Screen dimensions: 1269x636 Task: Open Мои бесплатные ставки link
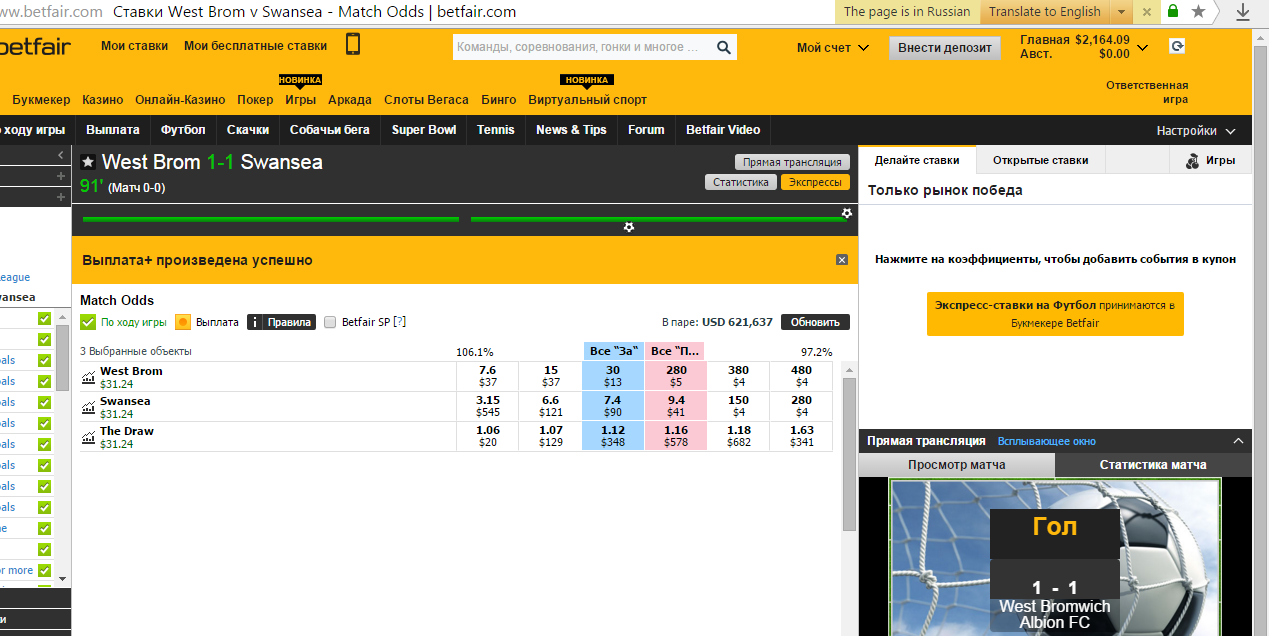coord(255,46)
